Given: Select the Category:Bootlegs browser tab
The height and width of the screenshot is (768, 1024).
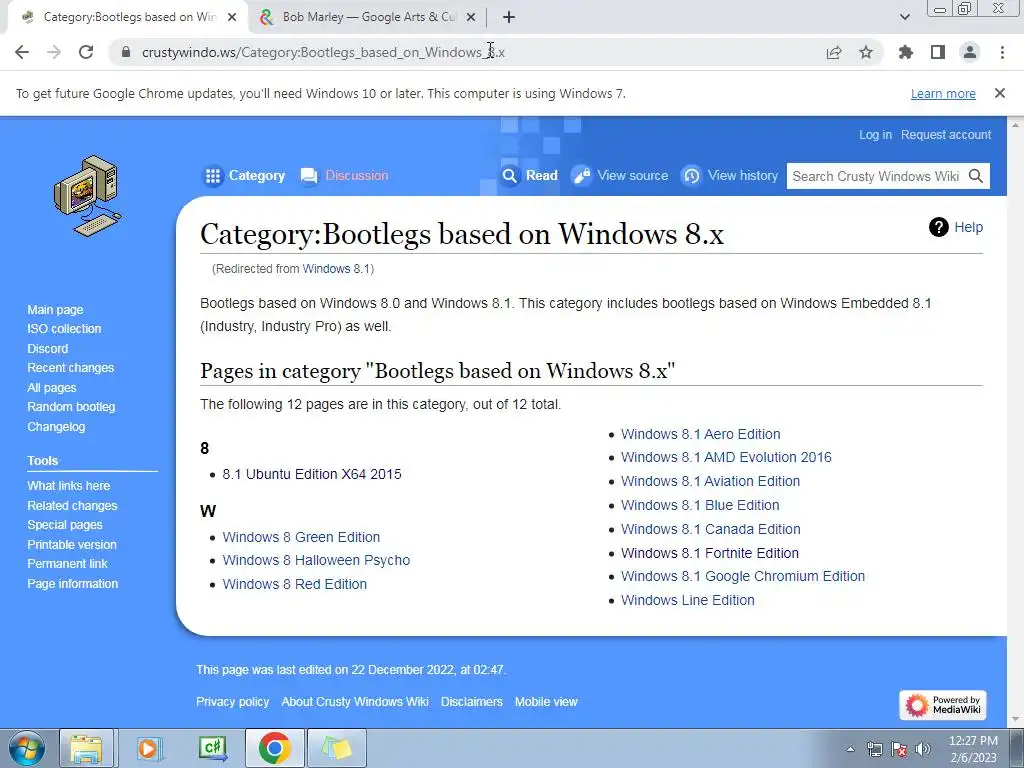Looking at the screenshot, I should pos(127,17).
